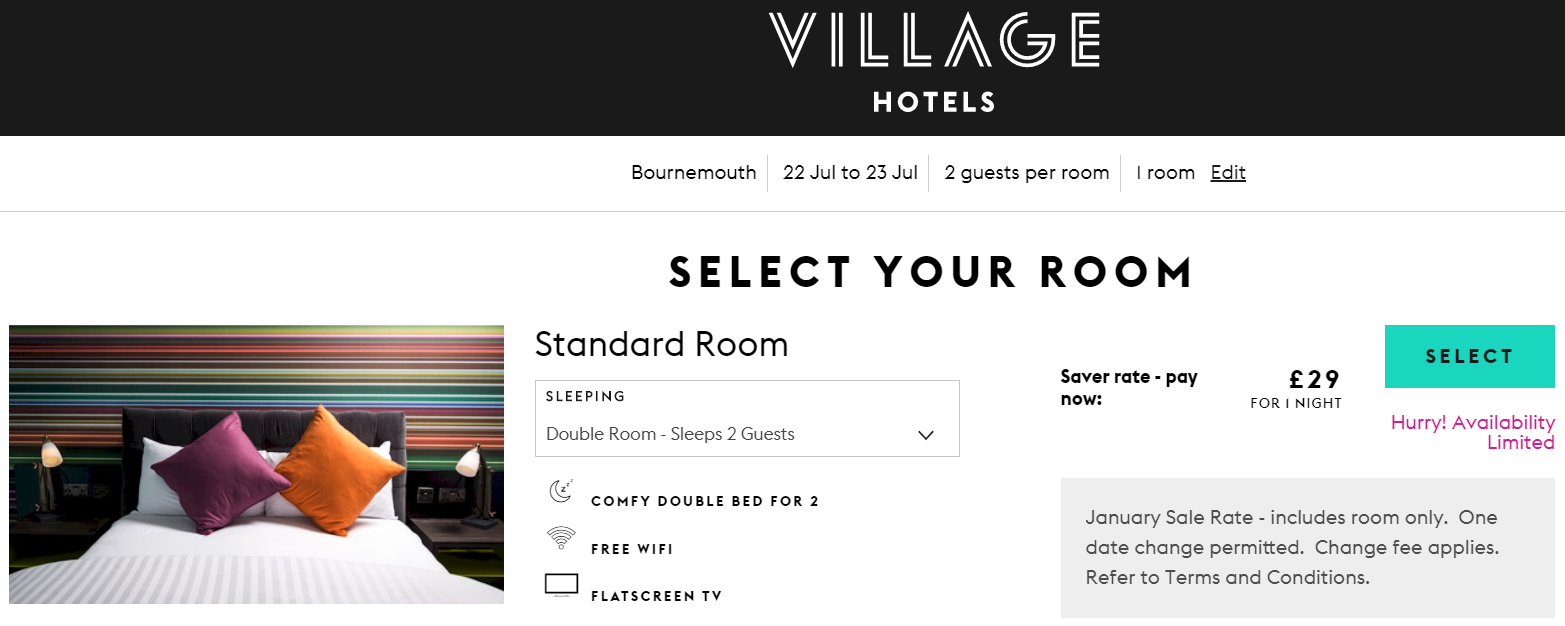Click the 1 room summary text

click(1165, 173)
